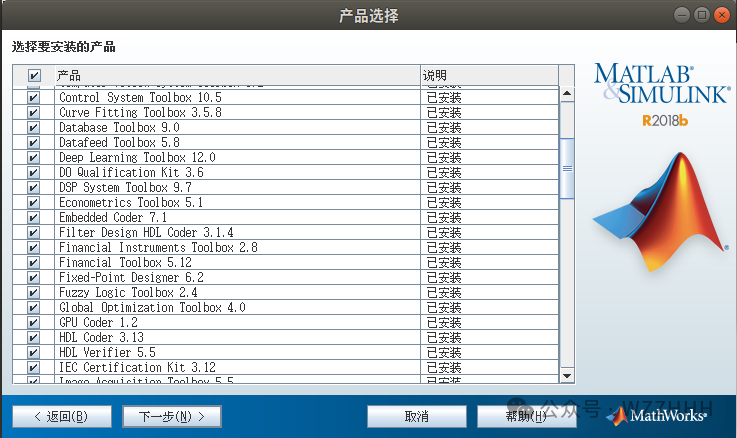737x438 pixels.
Task: Click the 说明 column header
Action: coord(489,75)
